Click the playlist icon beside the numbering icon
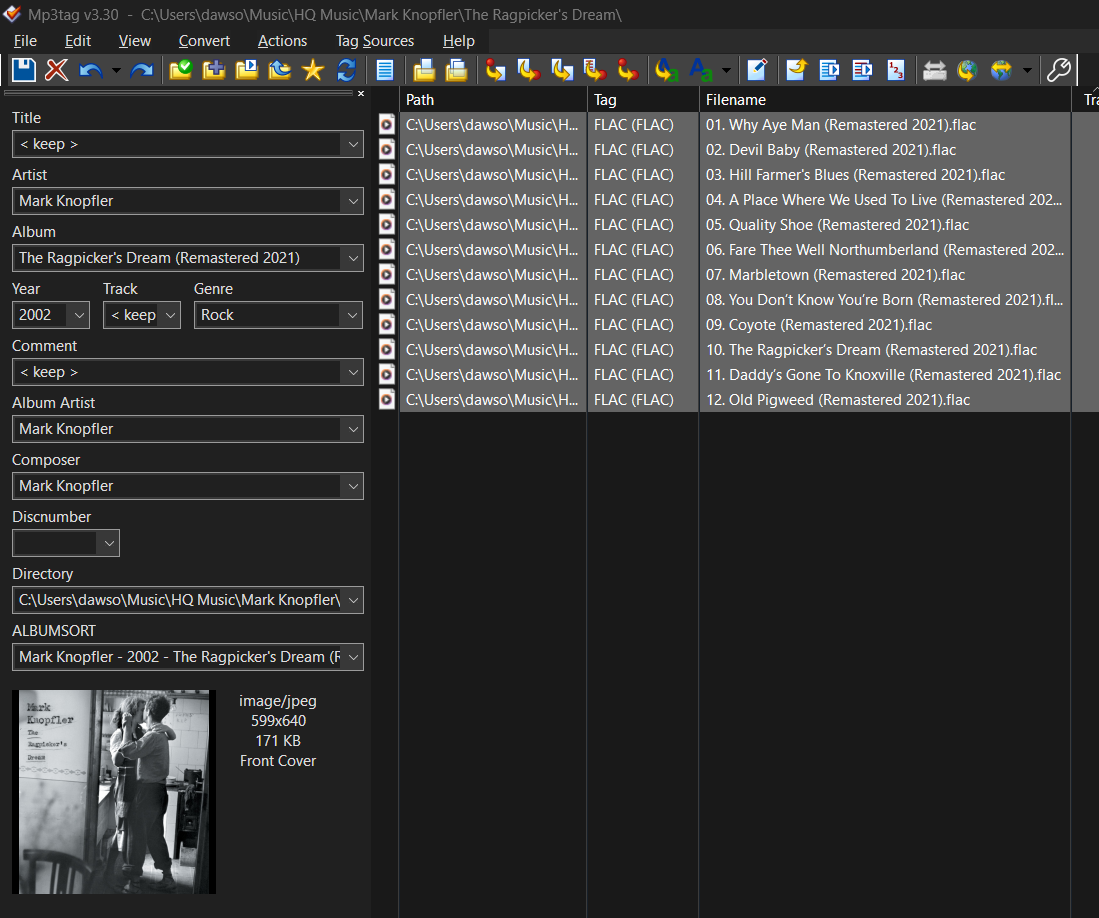The image size is (1099, 918). tap(862, 70)
